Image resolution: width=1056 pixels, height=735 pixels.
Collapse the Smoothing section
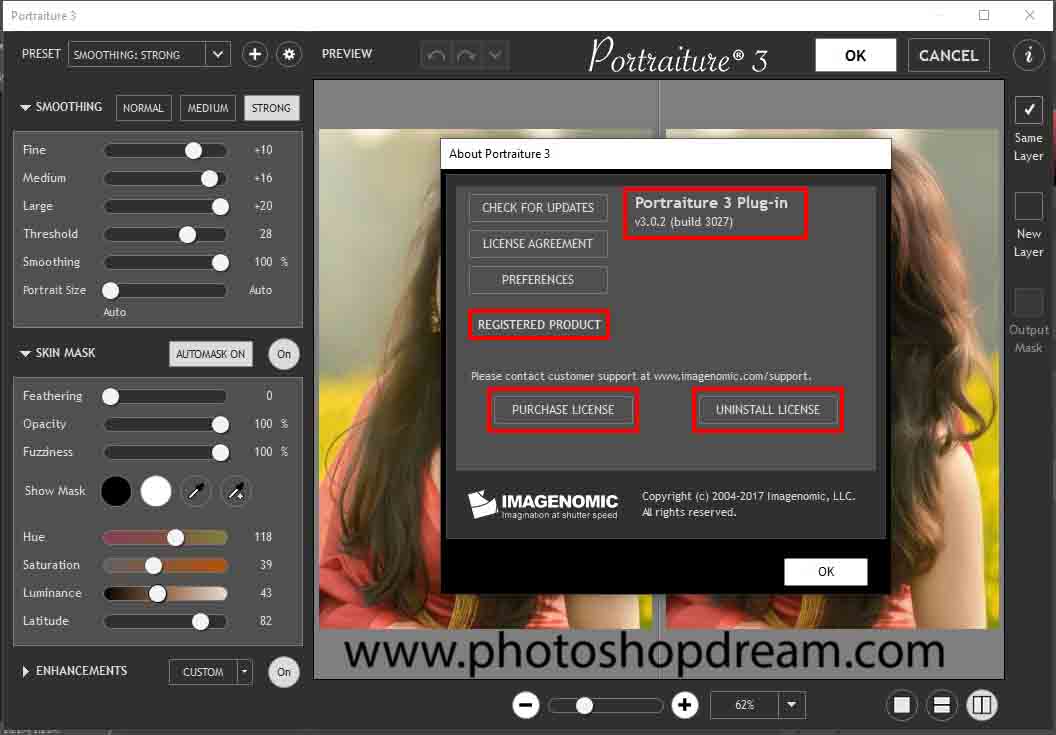coord(25,108)
